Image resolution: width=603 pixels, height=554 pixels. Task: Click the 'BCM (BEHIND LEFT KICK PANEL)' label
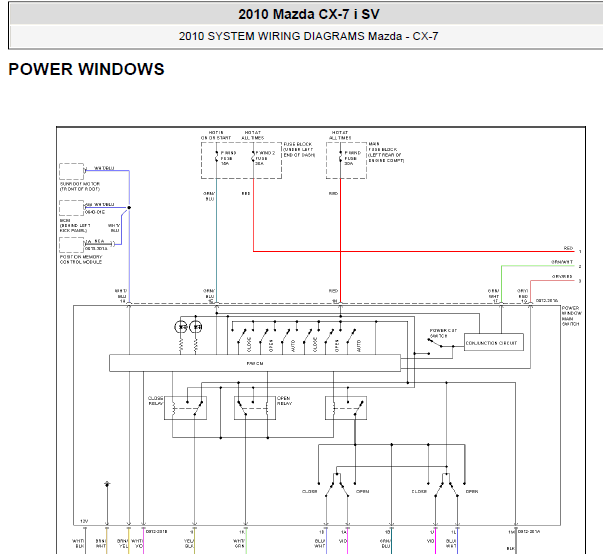75,226
